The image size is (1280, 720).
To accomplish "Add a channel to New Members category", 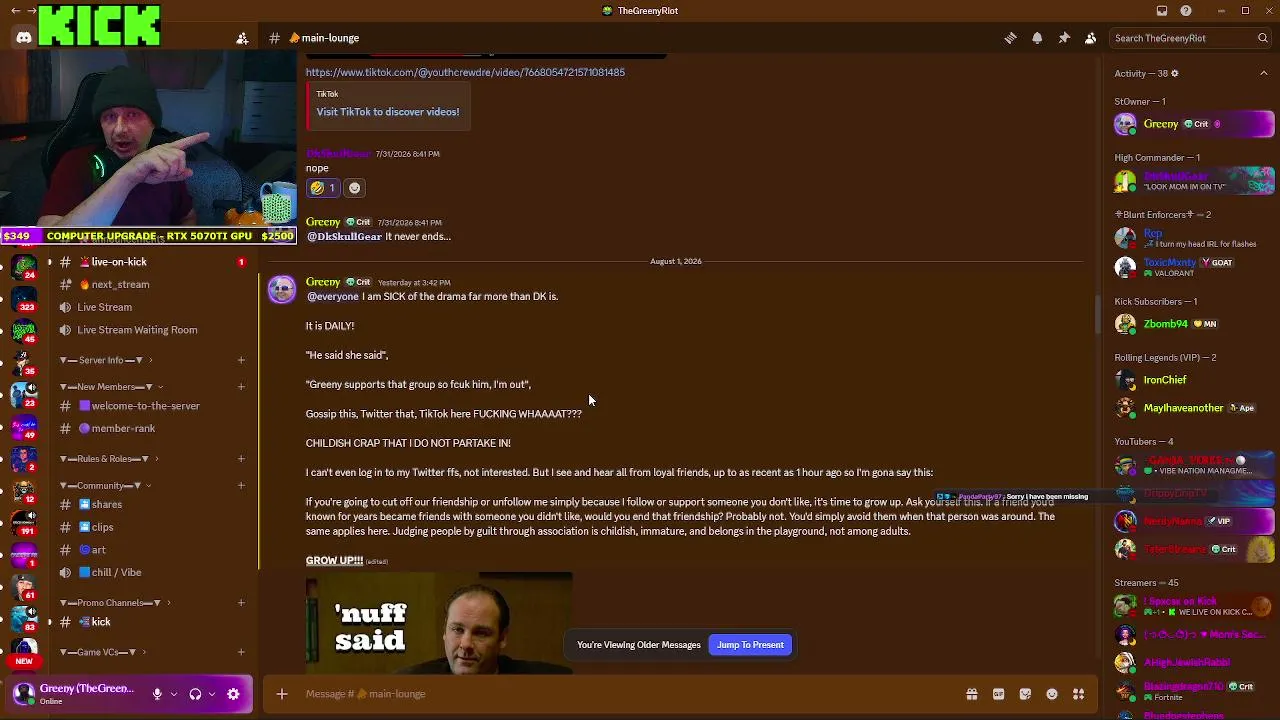I will point(241,387).
